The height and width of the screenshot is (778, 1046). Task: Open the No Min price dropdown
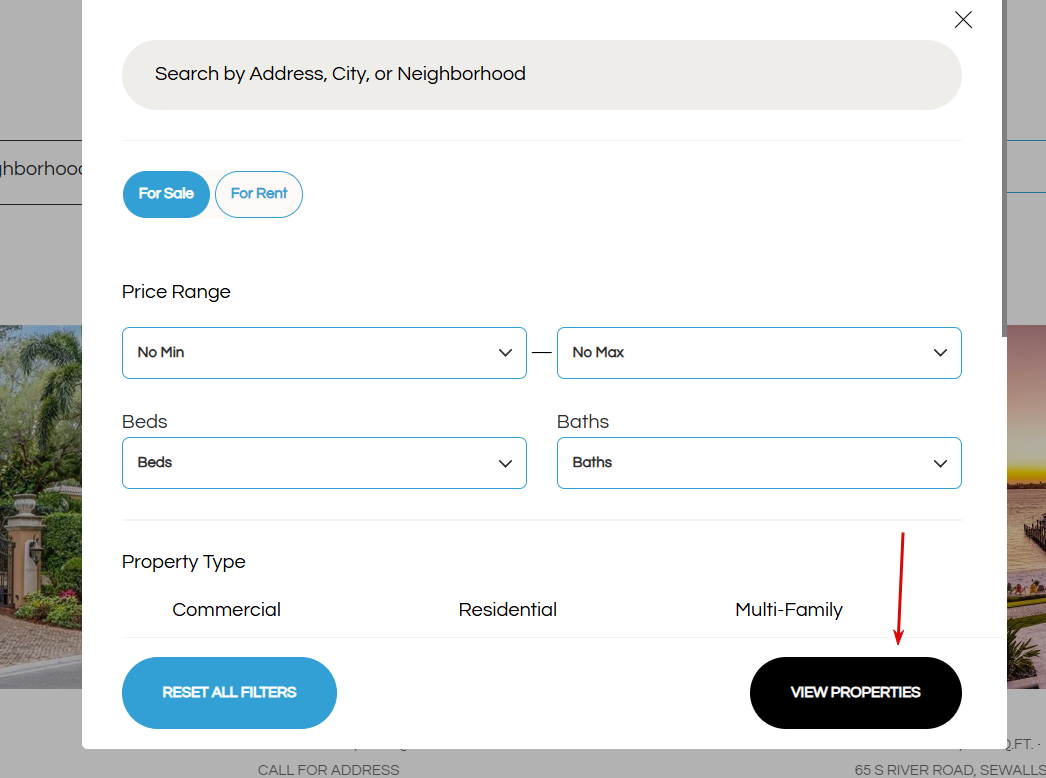click(324, 353)
